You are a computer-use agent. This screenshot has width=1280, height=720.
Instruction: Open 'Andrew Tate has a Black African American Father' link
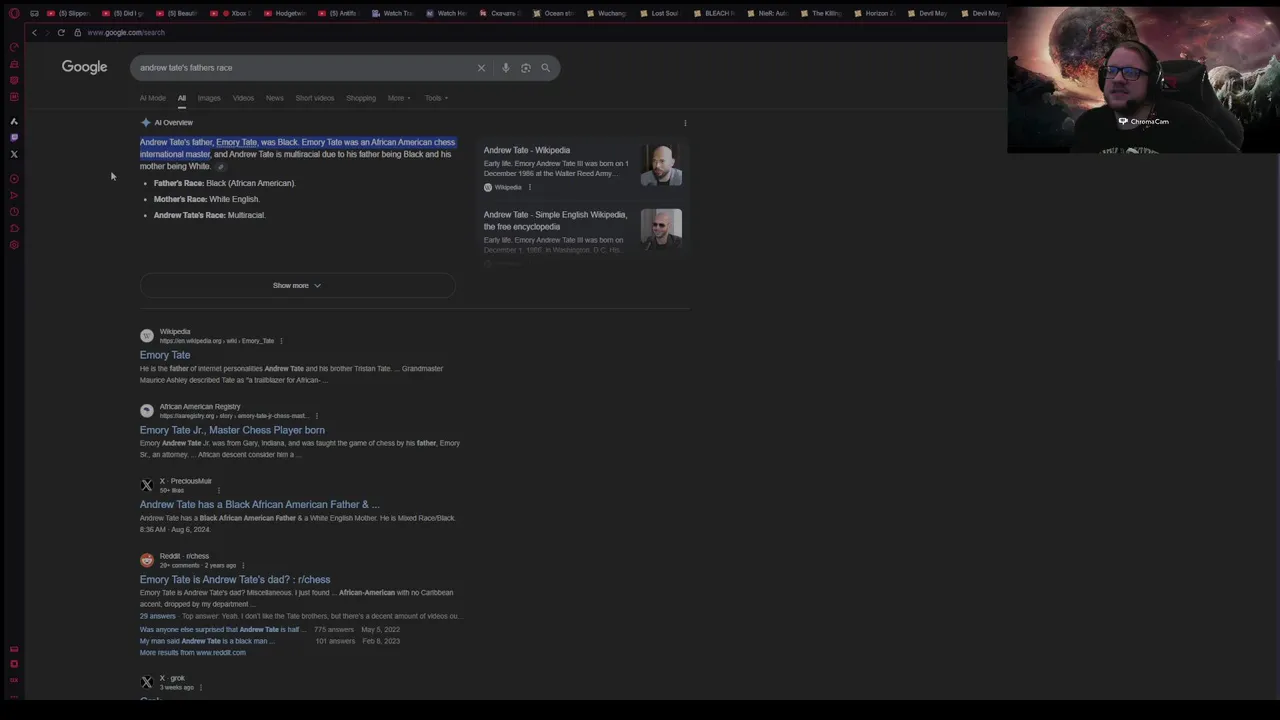(260, 505)
